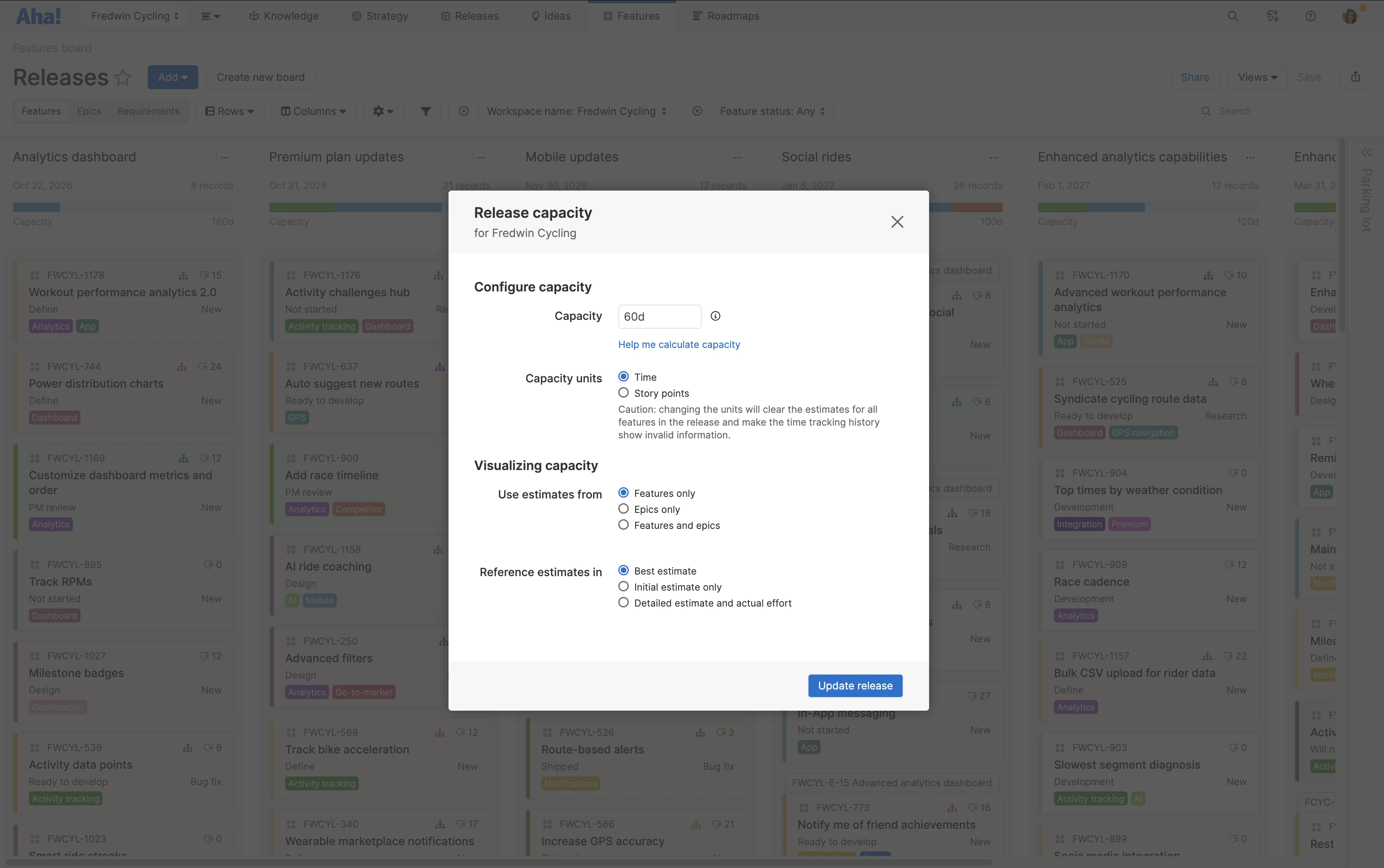Select Detailed estimate and actual effort
1384x868 pixels.
click(624, 602)
